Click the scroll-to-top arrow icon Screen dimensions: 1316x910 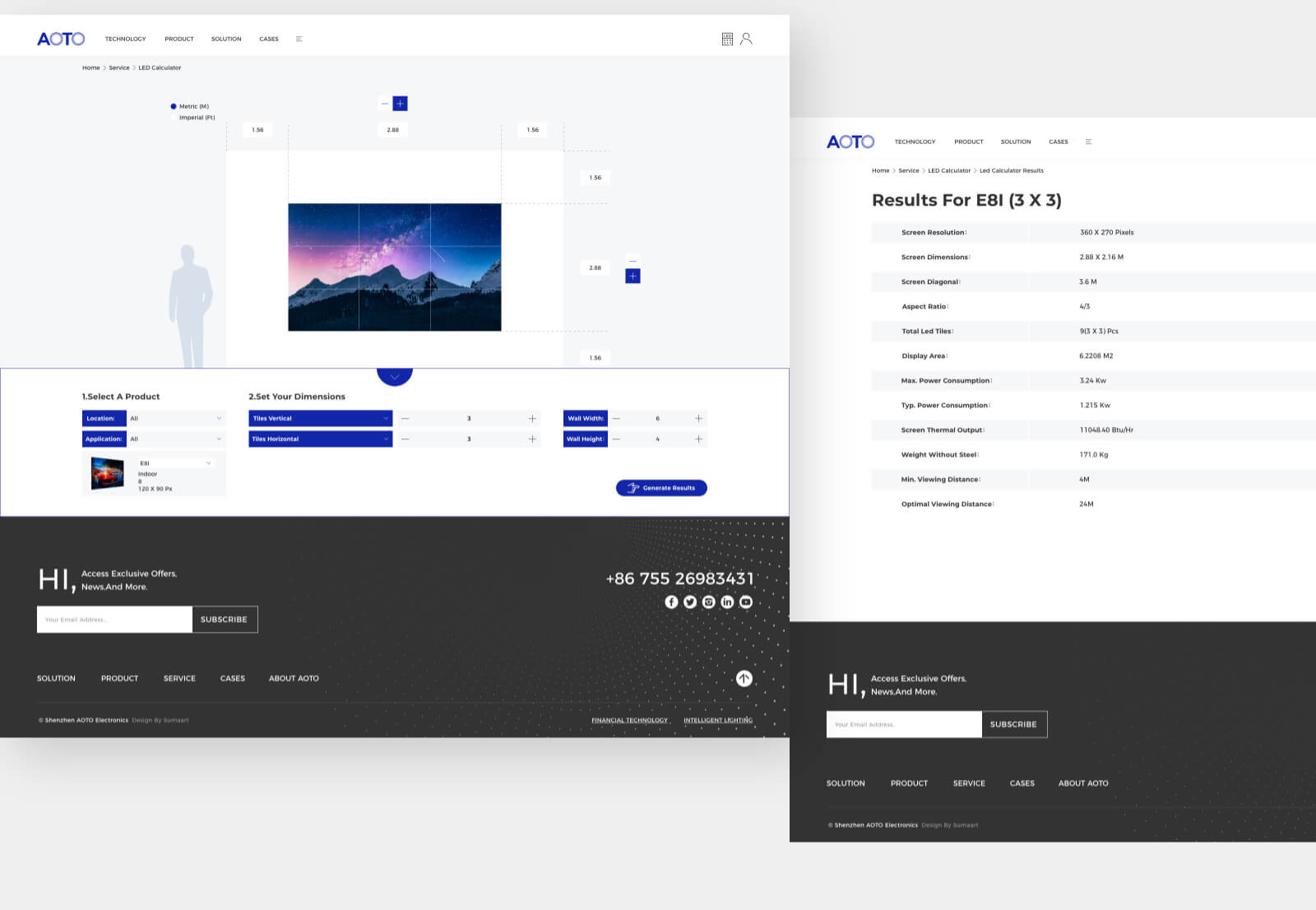tap(744, 679)
